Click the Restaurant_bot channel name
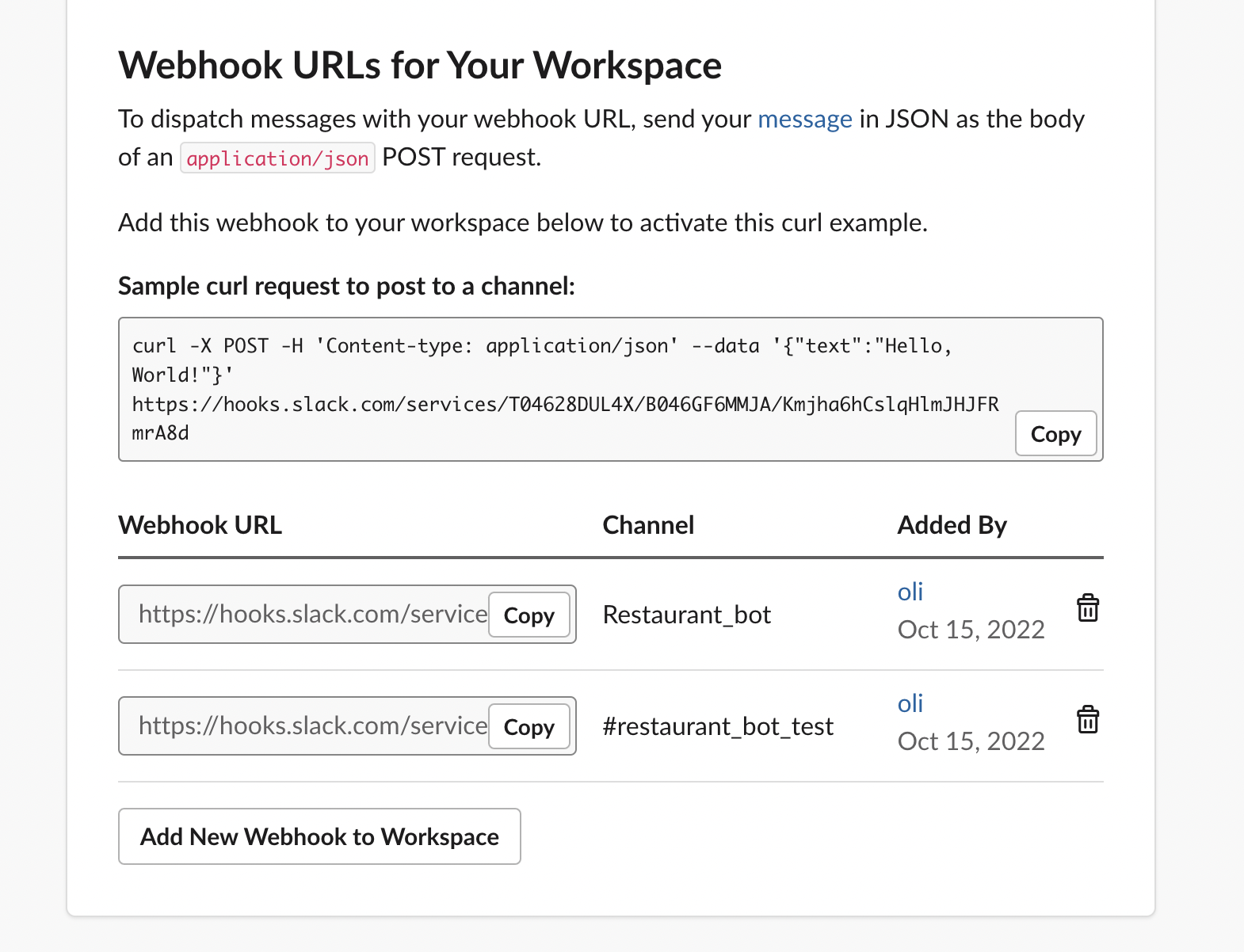The image size is (1244, 952). click(x=687, y=615)
